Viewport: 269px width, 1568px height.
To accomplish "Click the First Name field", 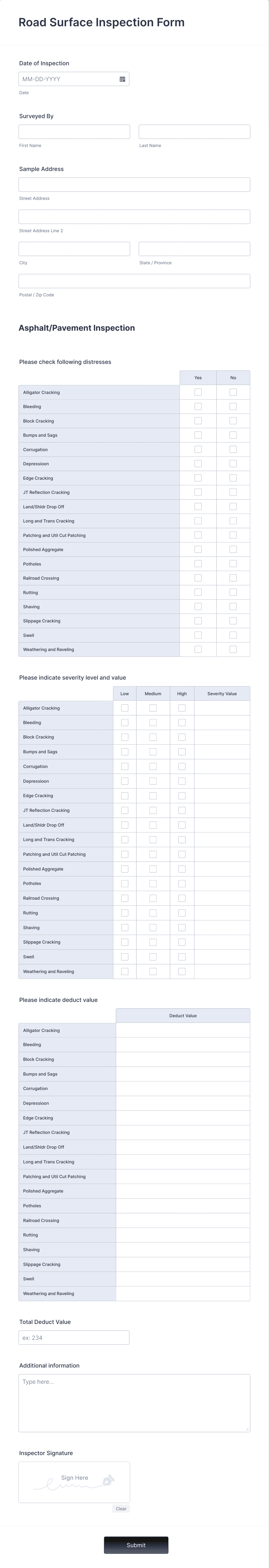I will 73,131.
